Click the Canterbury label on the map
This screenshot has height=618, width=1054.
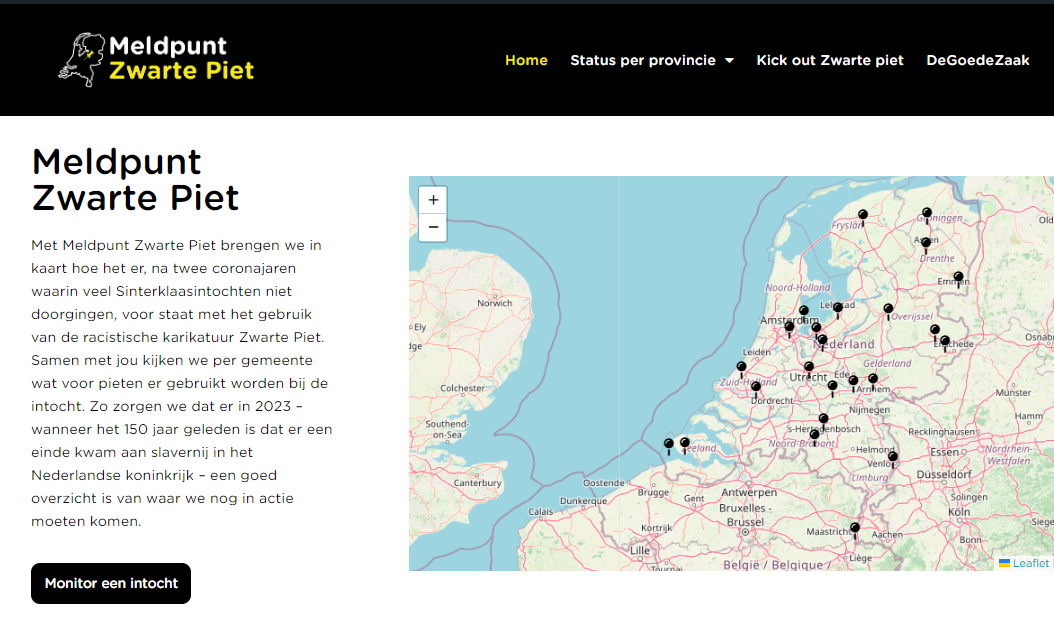click(x=477, y=483)
